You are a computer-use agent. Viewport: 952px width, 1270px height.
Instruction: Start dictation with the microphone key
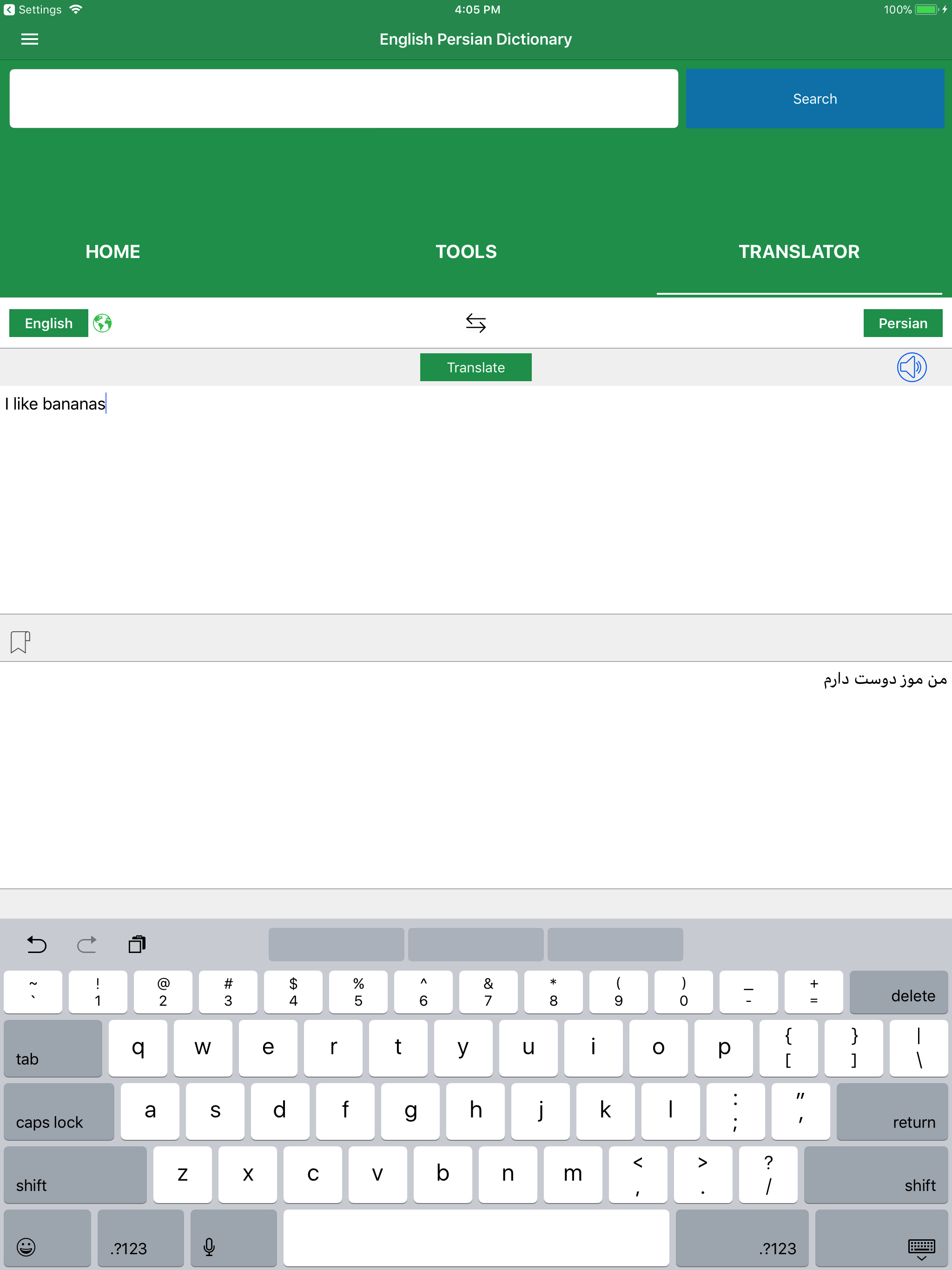233,1238
